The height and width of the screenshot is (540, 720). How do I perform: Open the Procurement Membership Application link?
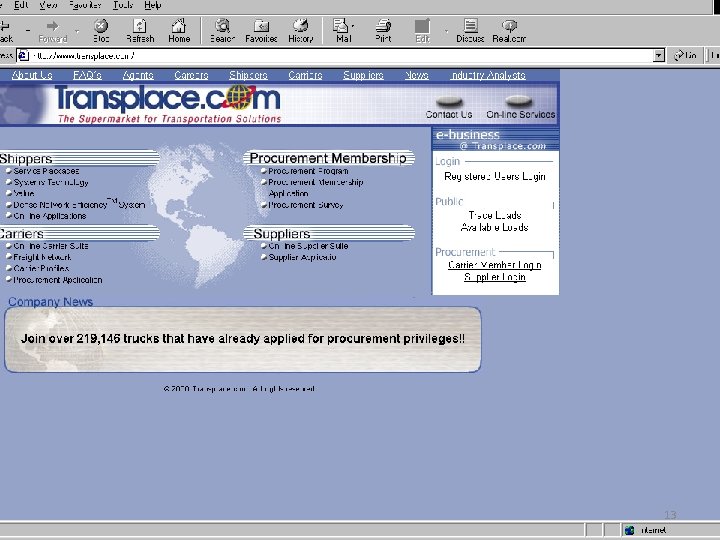tap(315, 188)
